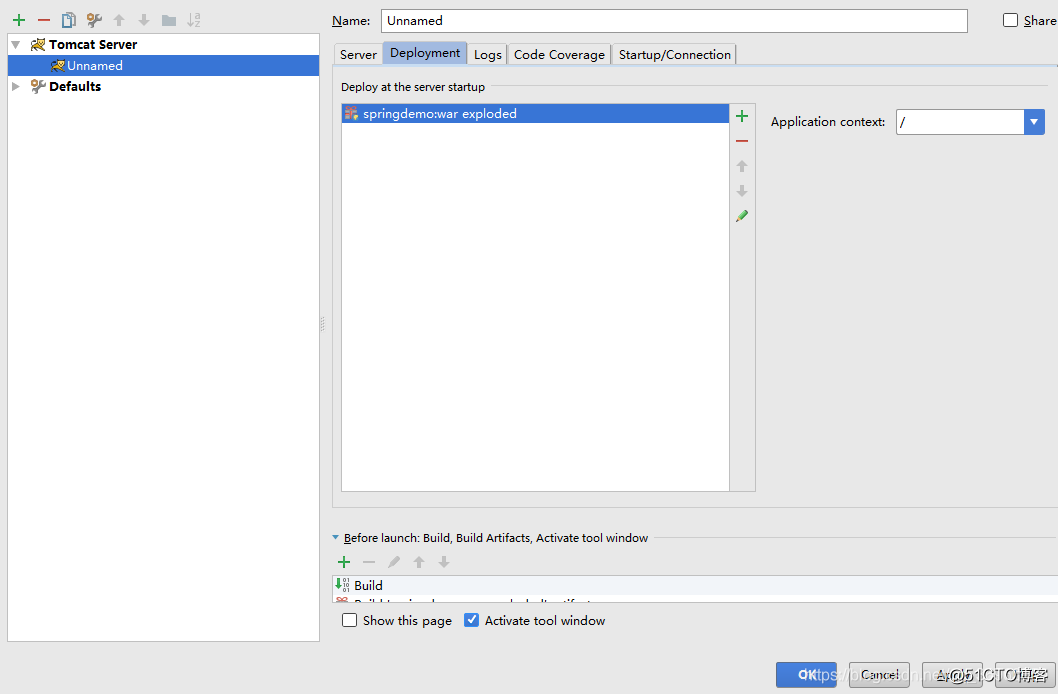
Task: Remove selected configuration with red minus
Action: [x=44, y=20]
